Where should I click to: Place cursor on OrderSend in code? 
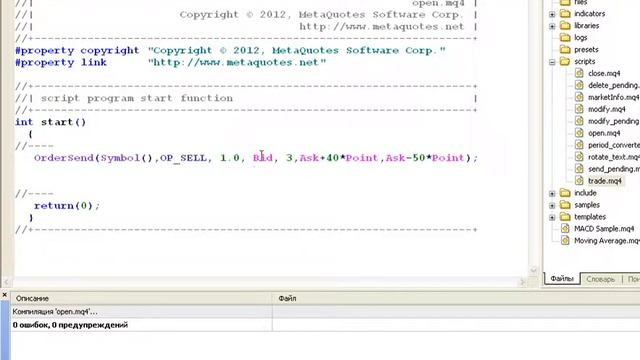click(x=64, y=158)
